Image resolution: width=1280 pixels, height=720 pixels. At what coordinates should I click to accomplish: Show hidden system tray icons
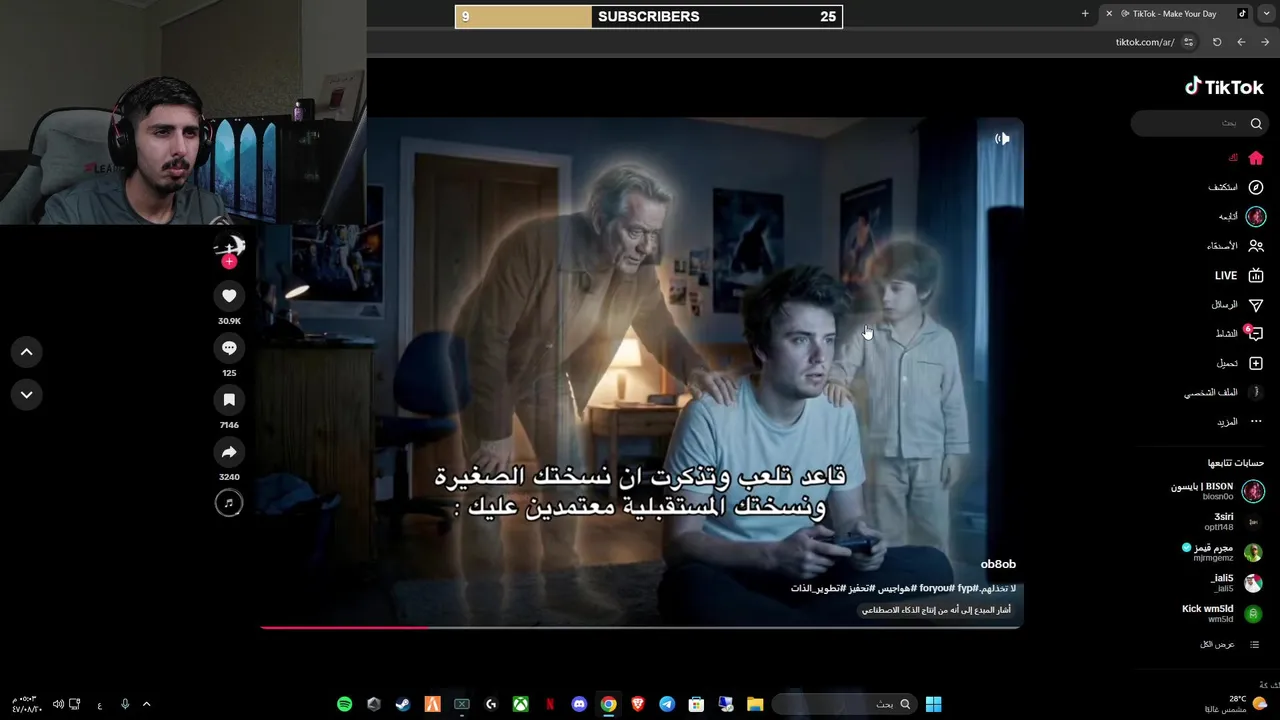pyautogui.click(x=146, y=704)
